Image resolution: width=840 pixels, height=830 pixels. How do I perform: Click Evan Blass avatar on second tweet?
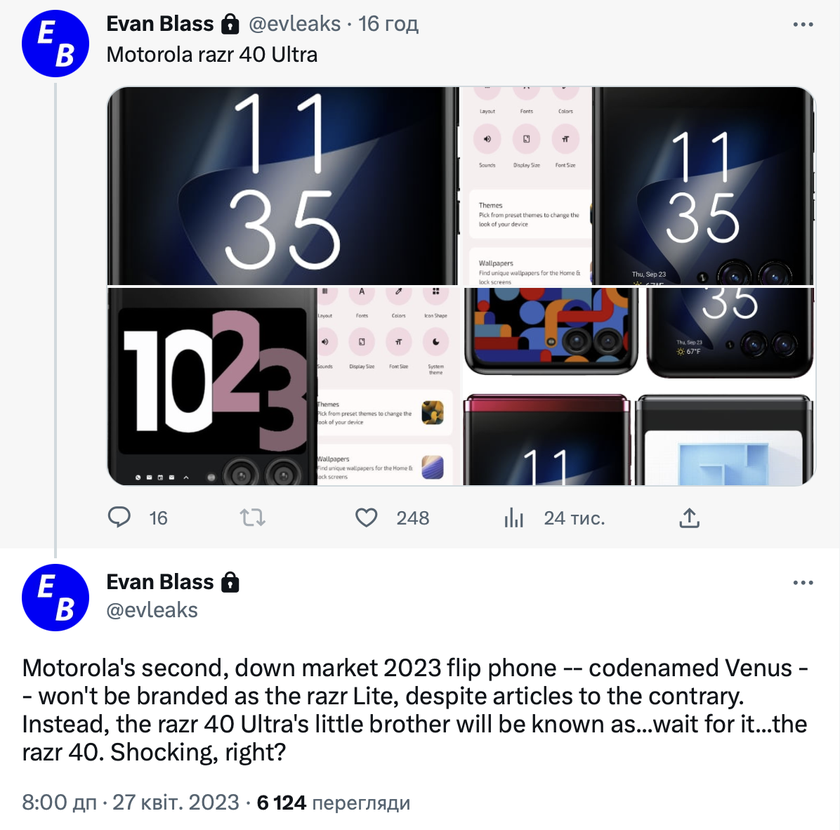pyautogui.click(x=56, y=597)
